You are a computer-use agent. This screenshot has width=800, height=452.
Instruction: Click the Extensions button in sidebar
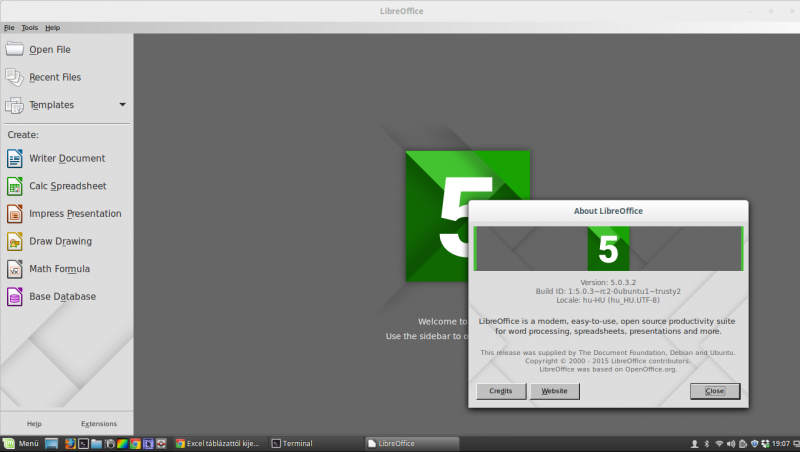pos(99,424)
